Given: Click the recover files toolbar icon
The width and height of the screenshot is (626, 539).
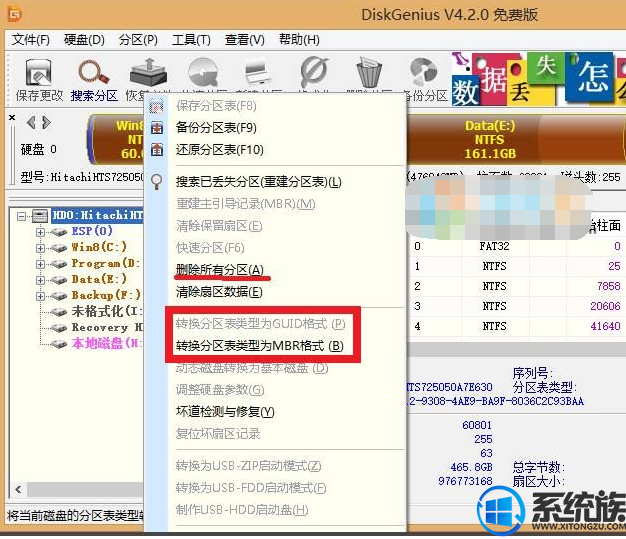Looking at the screenshot, I should (148, 72).
